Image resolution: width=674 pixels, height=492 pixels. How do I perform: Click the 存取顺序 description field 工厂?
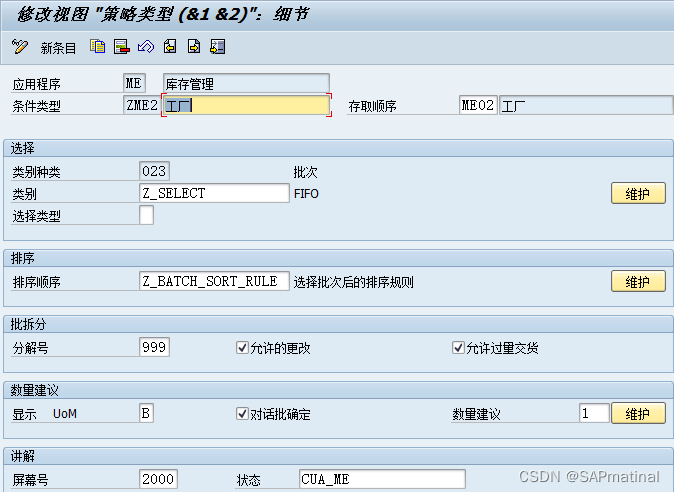[x=586, y=105]
